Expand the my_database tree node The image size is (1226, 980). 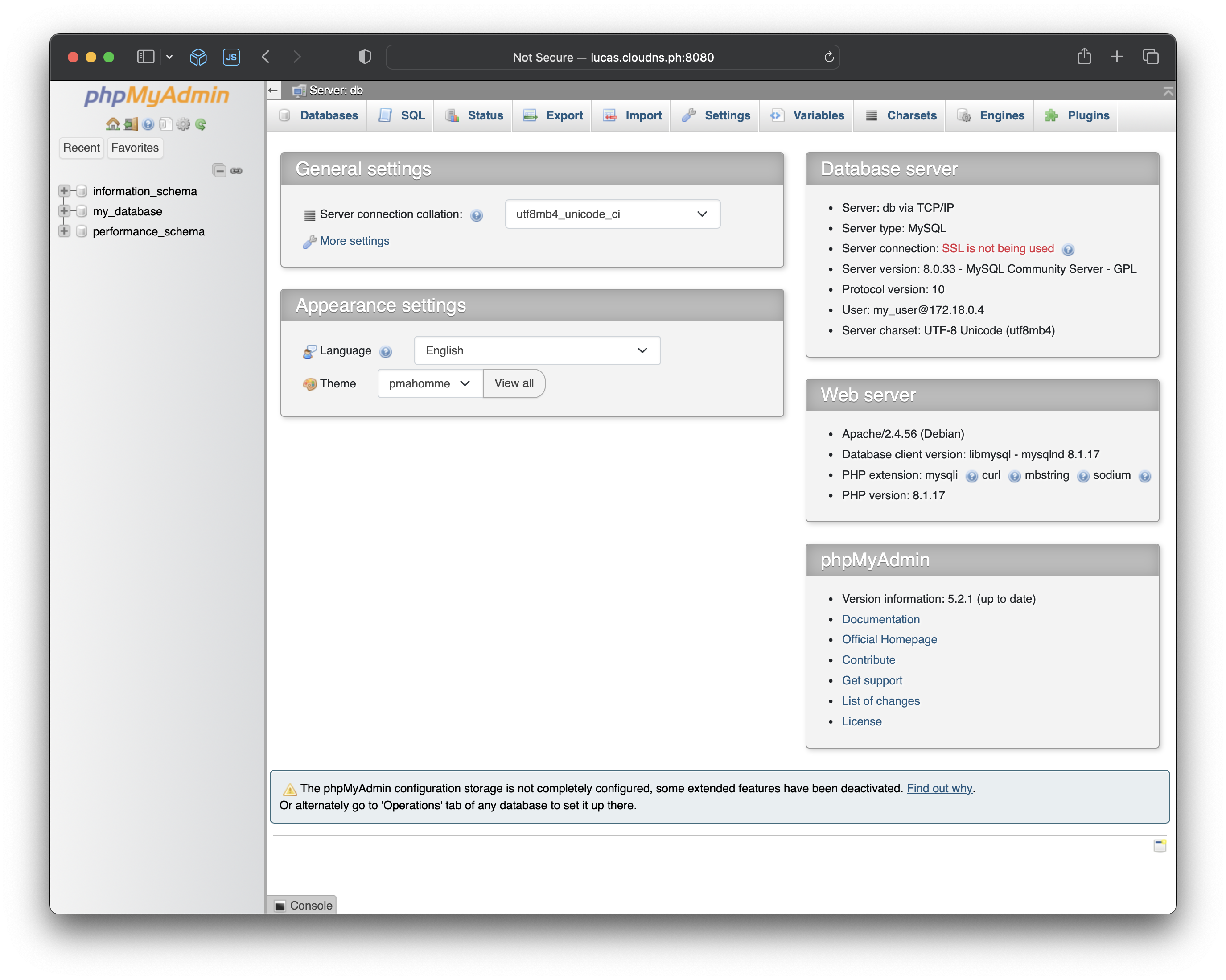click(x=64, y=211)
